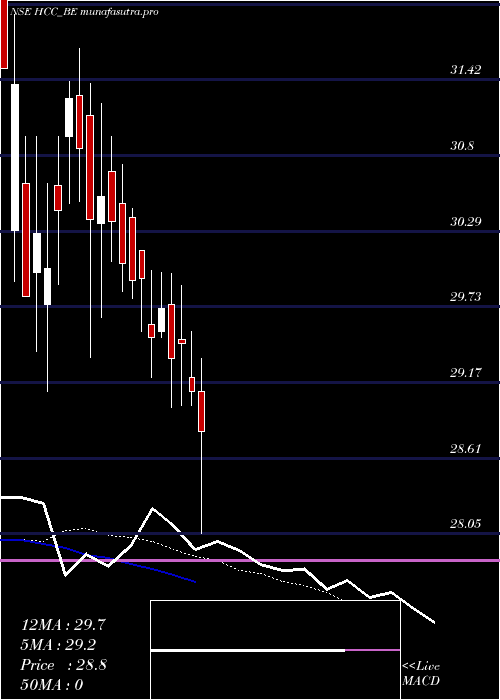Click the horizontal magenta line across the chart
This screenshot has width=500, height=700.
(x=250, y=560)
